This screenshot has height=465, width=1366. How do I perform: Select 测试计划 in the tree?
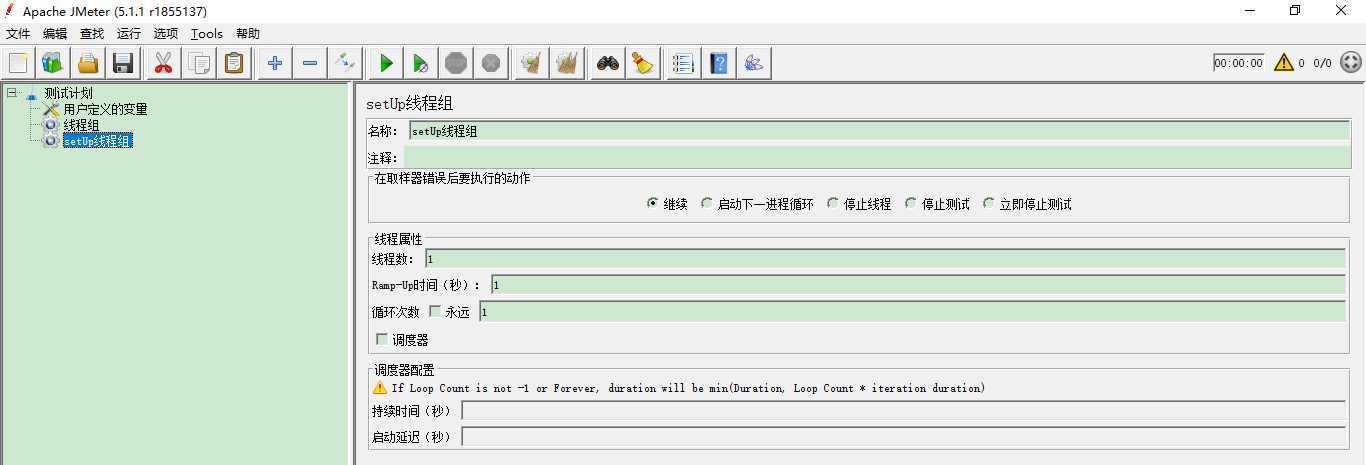pyautogui.click(x=68, y=93)
